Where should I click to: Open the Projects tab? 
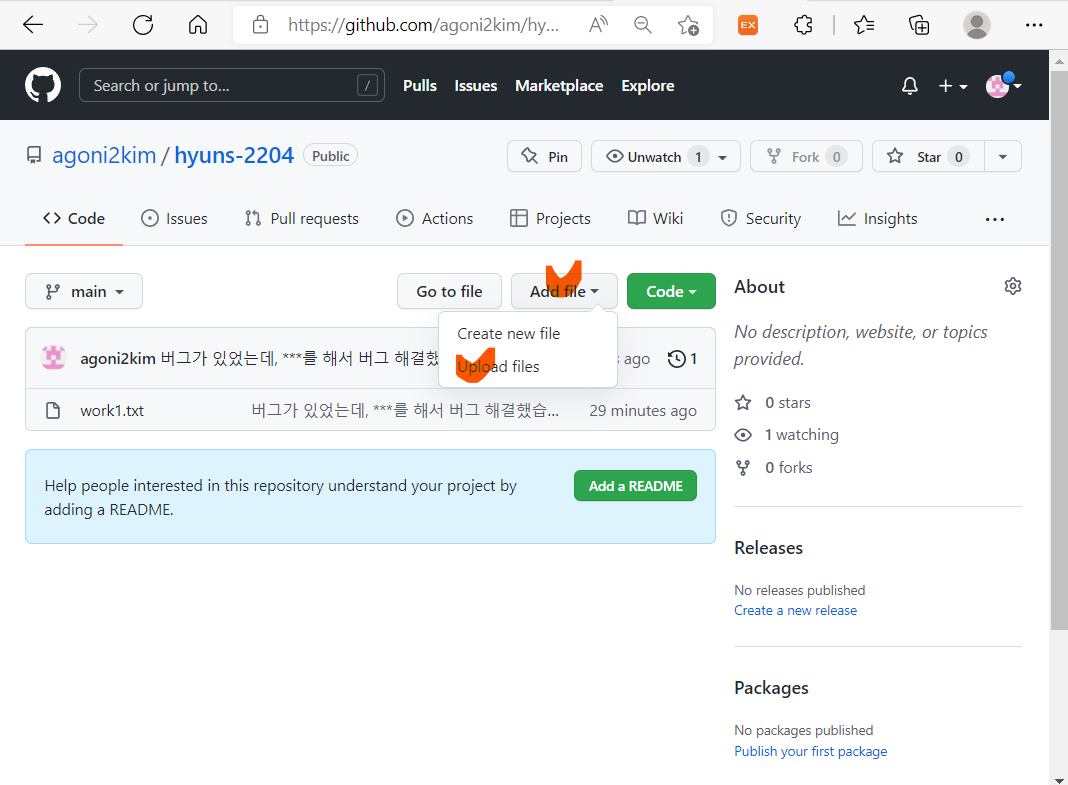click(550, 219)
